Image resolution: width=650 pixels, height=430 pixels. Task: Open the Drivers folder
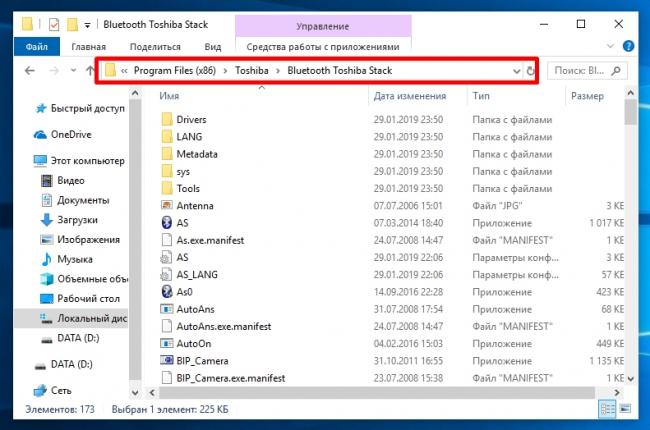coord(192,120)
